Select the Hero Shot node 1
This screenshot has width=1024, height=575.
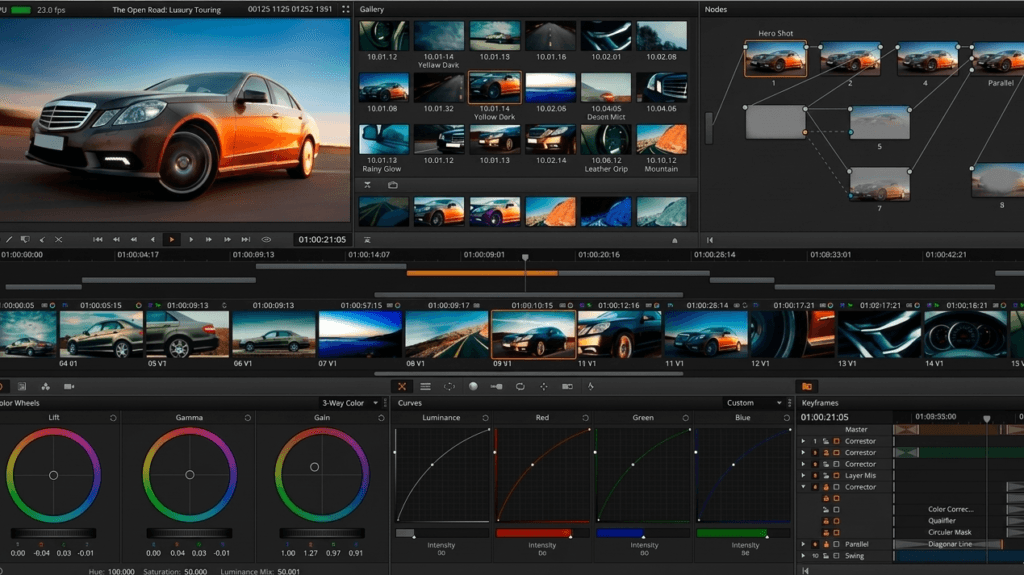[x=775, y=59]
